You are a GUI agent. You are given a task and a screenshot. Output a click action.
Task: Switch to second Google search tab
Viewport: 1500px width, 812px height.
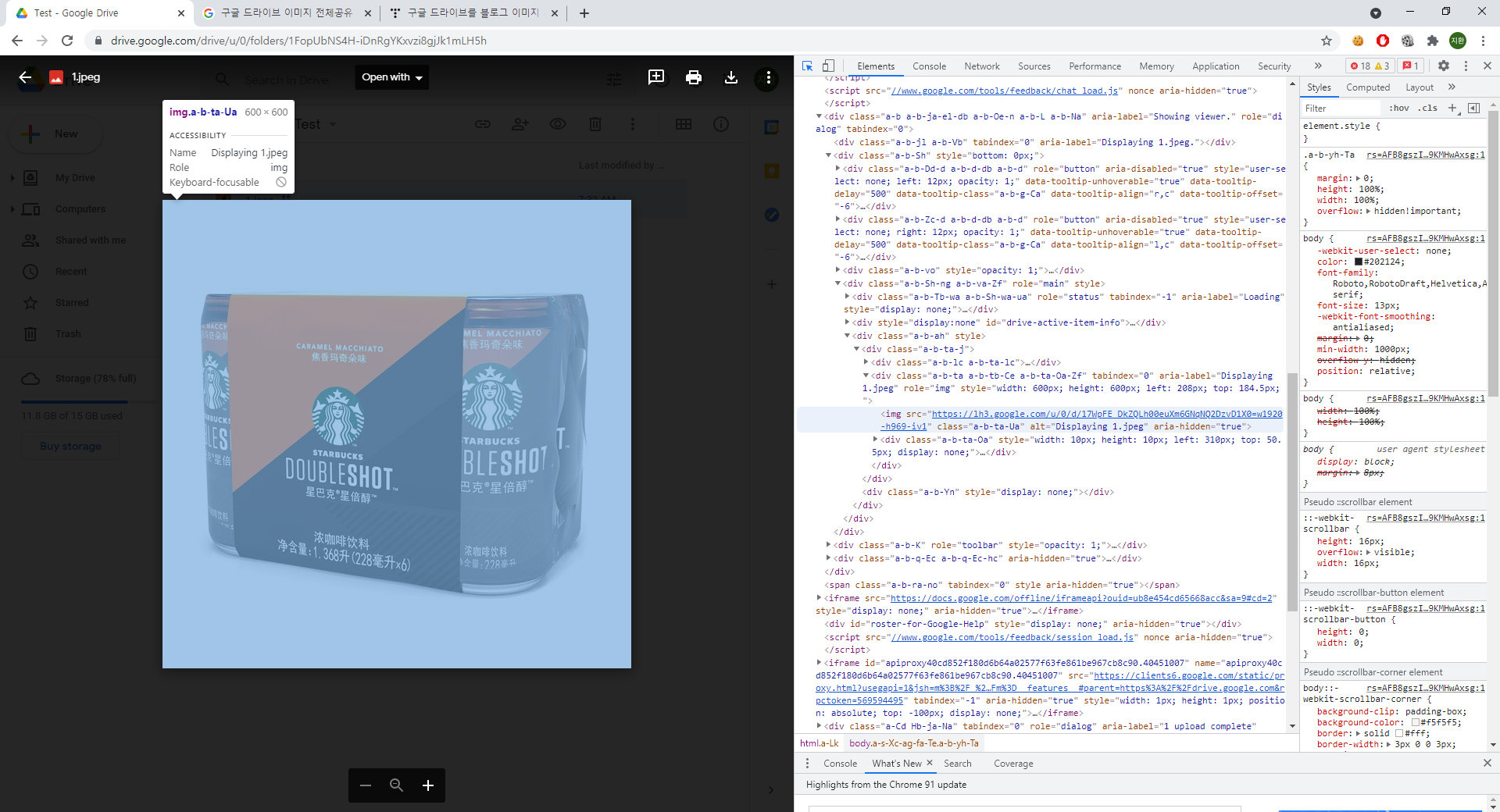287,13
